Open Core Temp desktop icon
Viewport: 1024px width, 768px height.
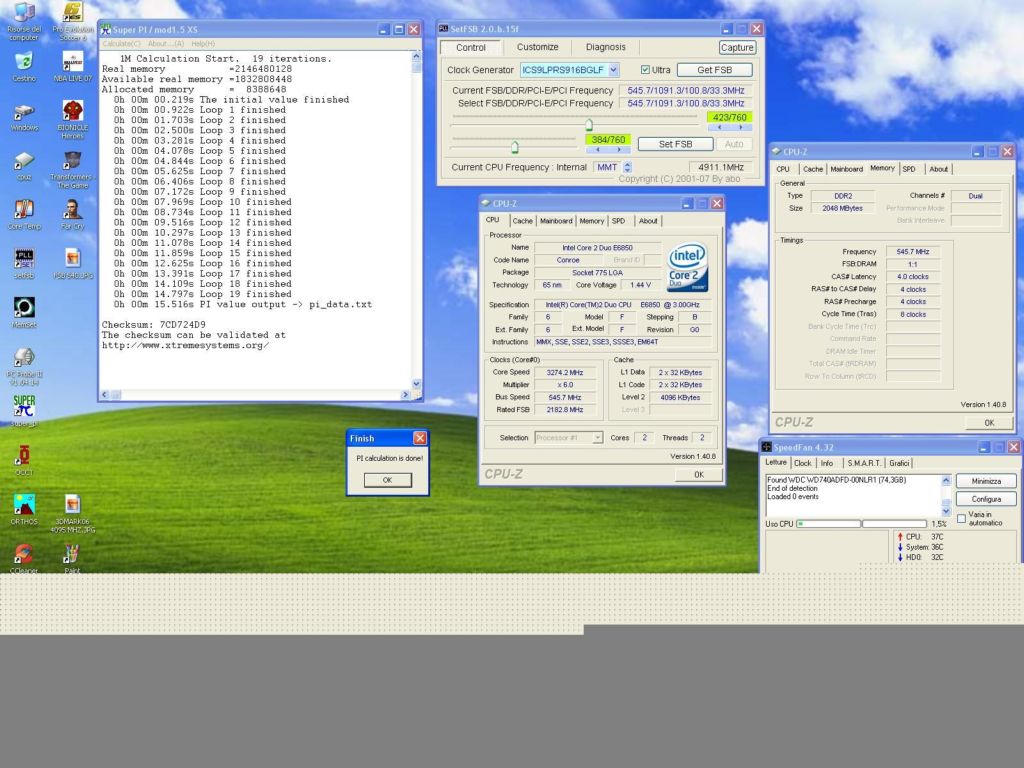pyautogui.click(x=24, y=214)
